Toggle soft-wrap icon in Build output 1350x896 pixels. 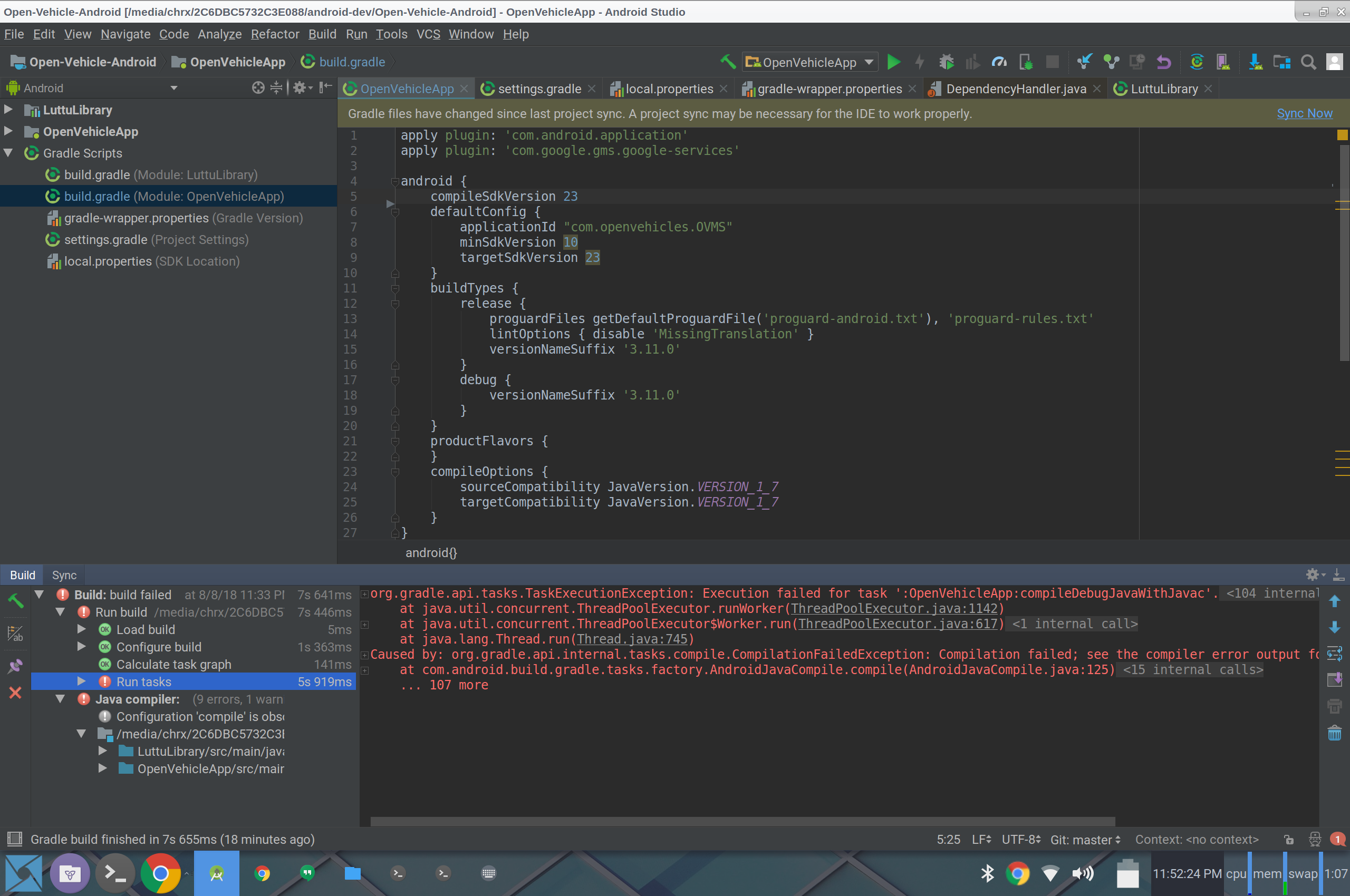tap(1335, 653)
